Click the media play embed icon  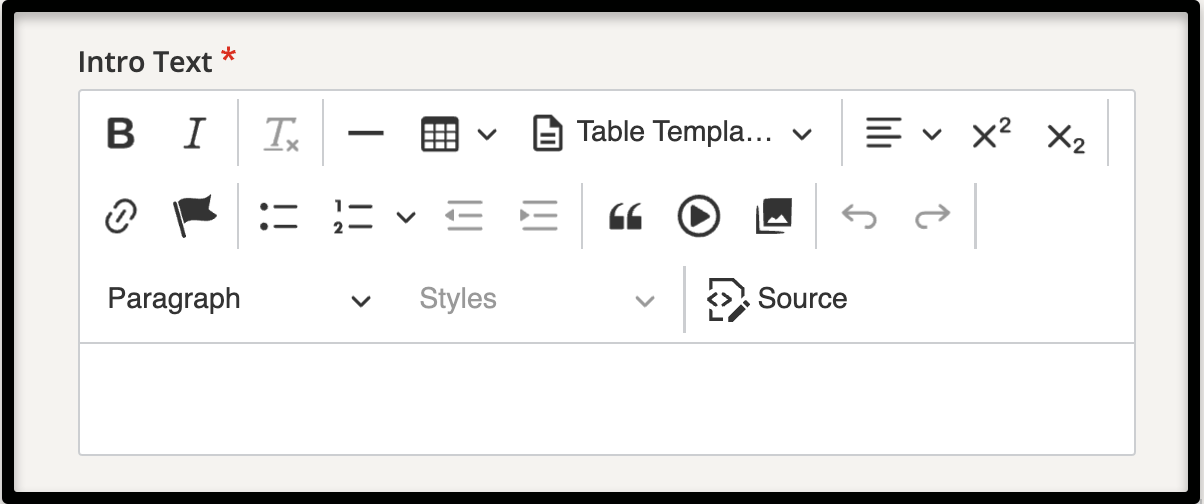699,216
